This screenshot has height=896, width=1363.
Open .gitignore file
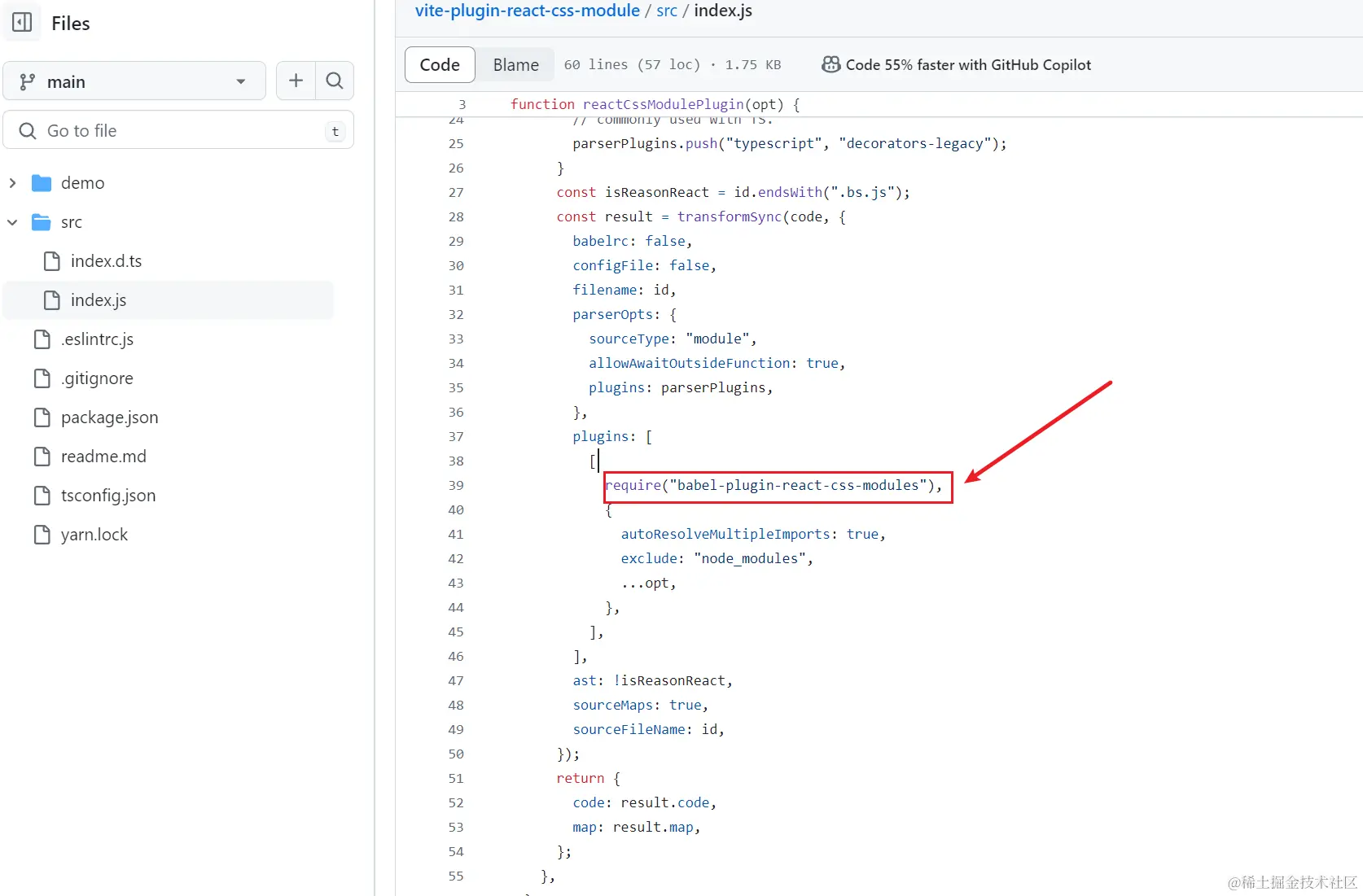97,378
